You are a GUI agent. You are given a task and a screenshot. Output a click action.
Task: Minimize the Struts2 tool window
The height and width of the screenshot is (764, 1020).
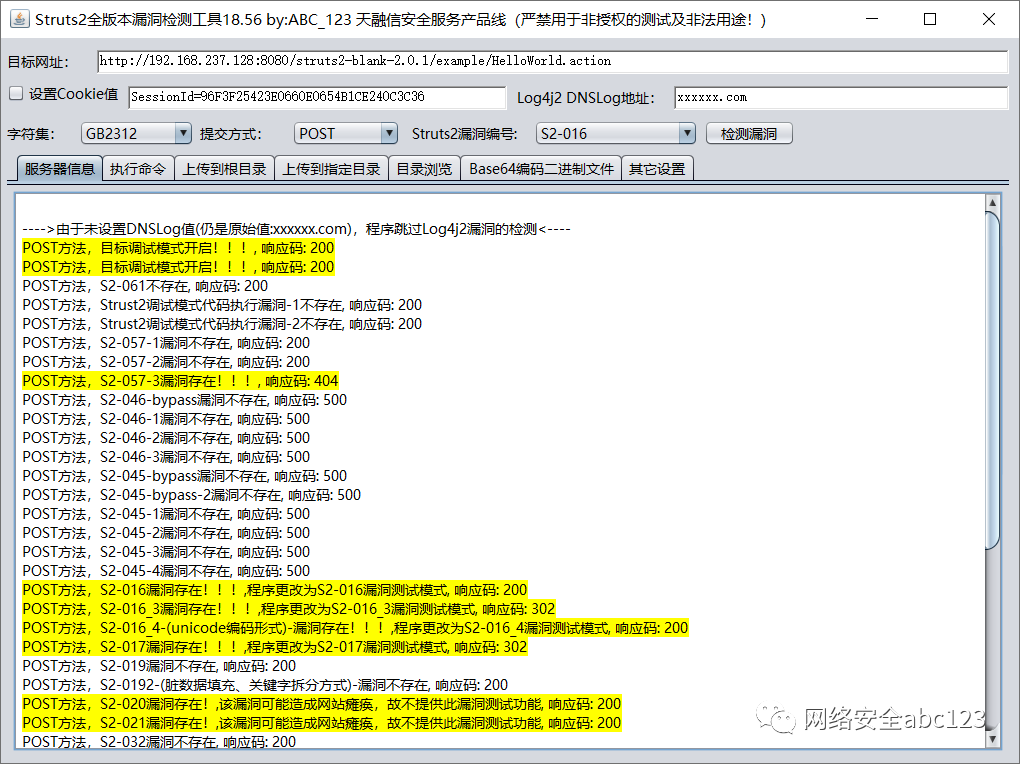(x=872, y=19)
